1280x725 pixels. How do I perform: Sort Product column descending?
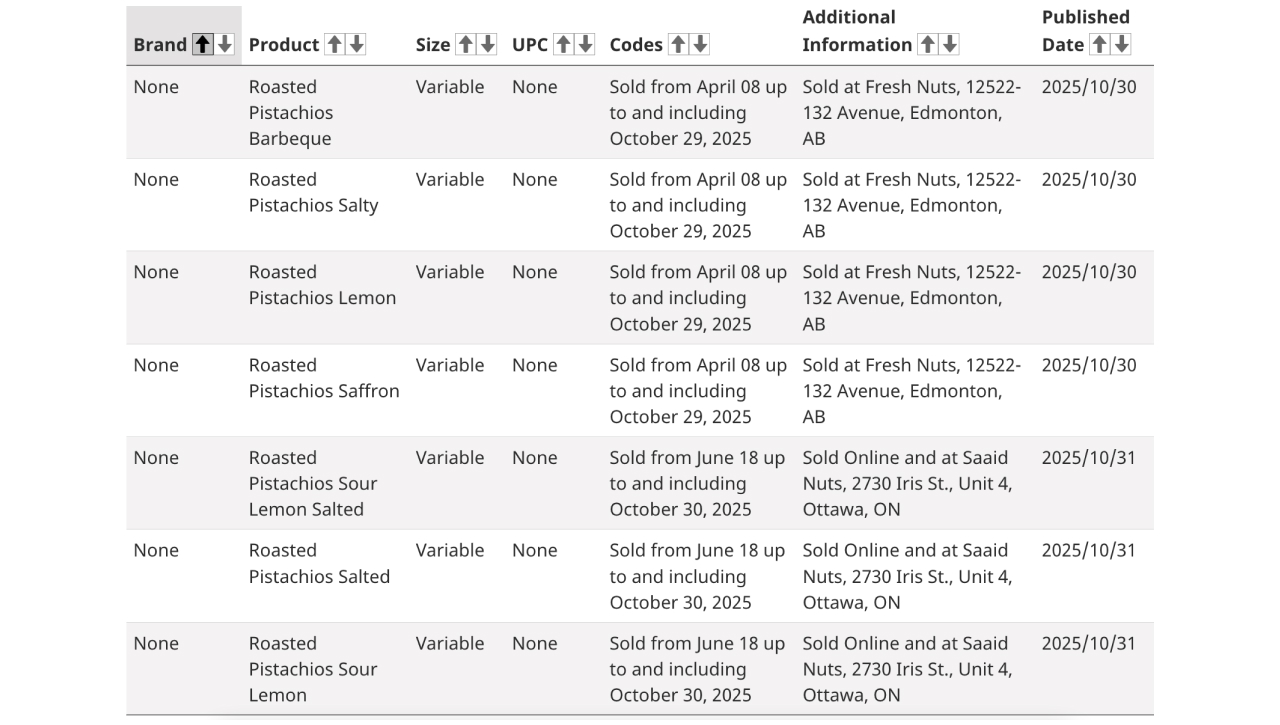click(x=357, y=44)
